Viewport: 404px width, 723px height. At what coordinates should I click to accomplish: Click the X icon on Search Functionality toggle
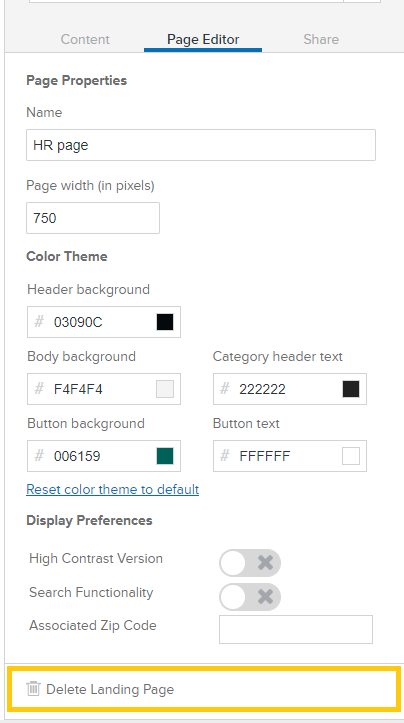tap(265, 597)
